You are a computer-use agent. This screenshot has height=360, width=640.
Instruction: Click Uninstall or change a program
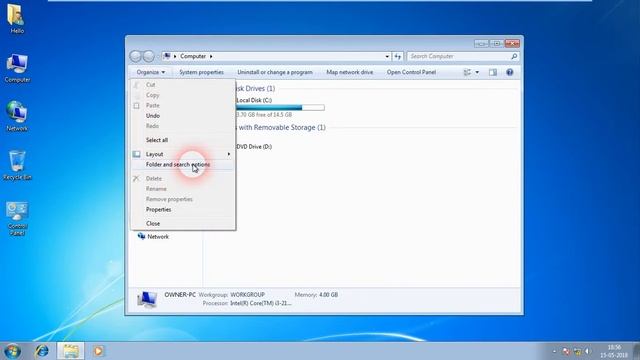tap(275, 72)
